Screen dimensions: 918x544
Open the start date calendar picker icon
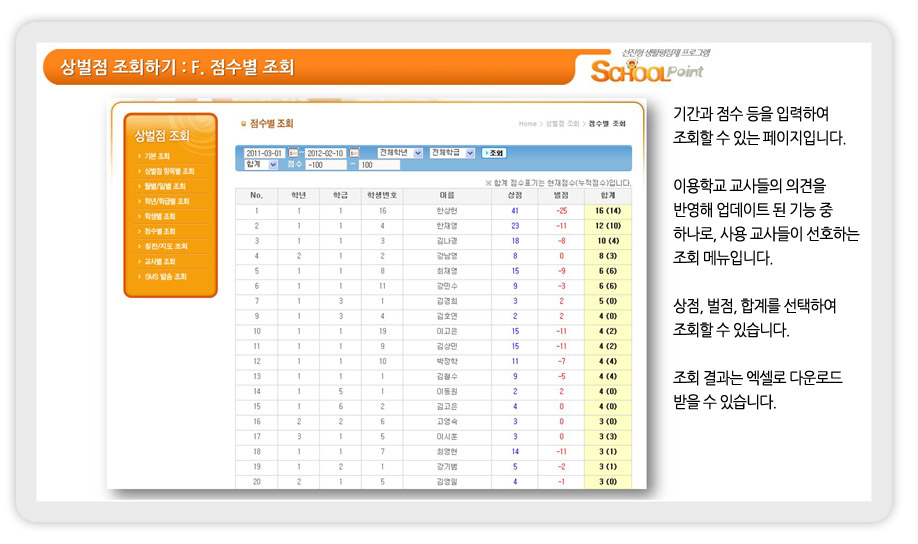[293, 153]
